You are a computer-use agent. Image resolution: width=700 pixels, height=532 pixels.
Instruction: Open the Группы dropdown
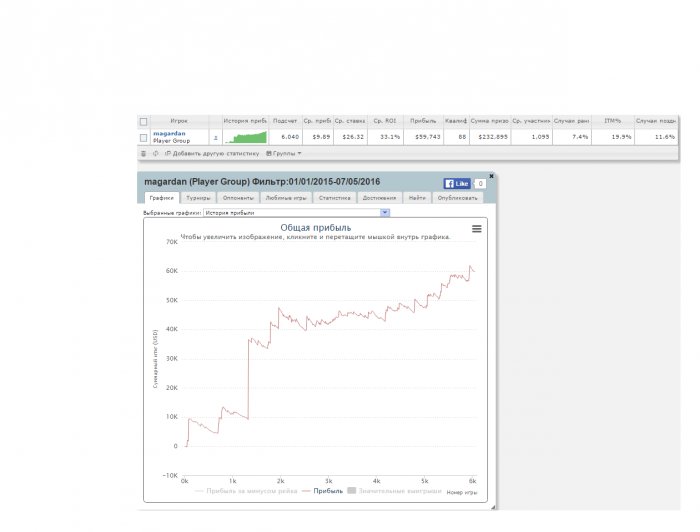click(283, 153)
